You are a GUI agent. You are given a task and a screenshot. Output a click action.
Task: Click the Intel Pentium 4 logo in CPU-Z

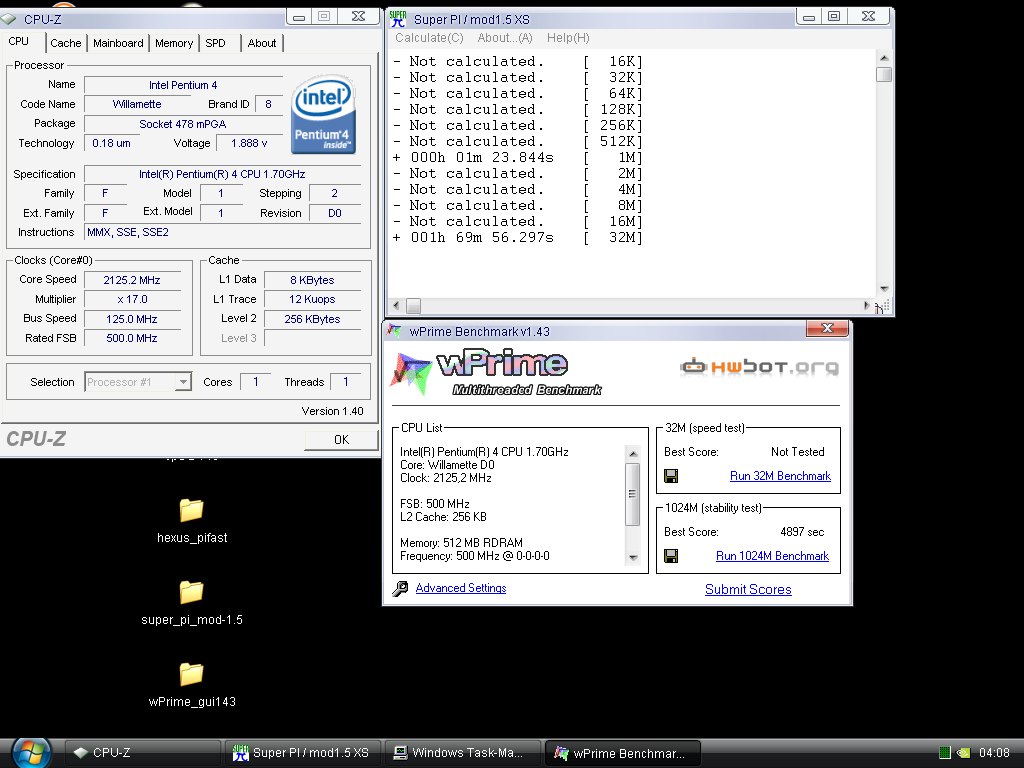(x=323, y=114)
